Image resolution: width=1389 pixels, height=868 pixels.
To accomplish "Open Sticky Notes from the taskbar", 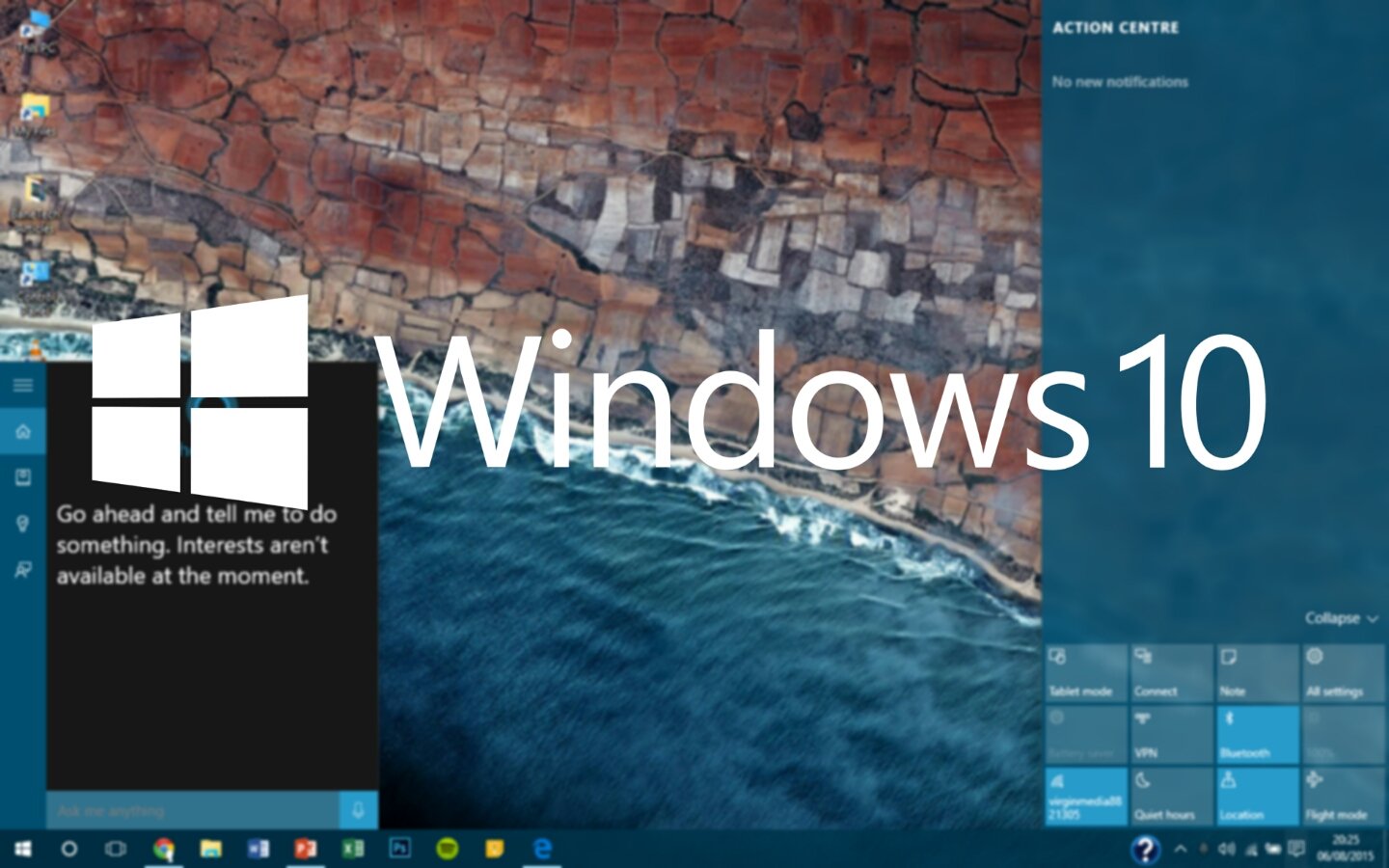I will coord(495,849).
